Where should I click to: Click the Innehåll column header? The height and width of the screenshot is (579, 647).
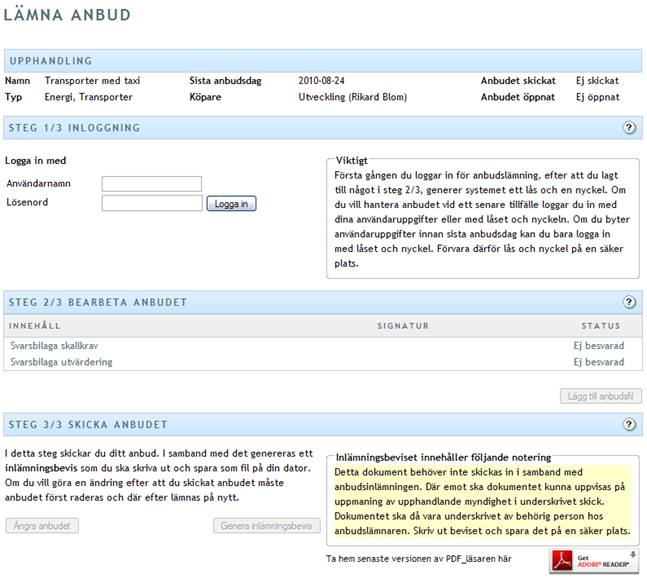tap(35, 326)
